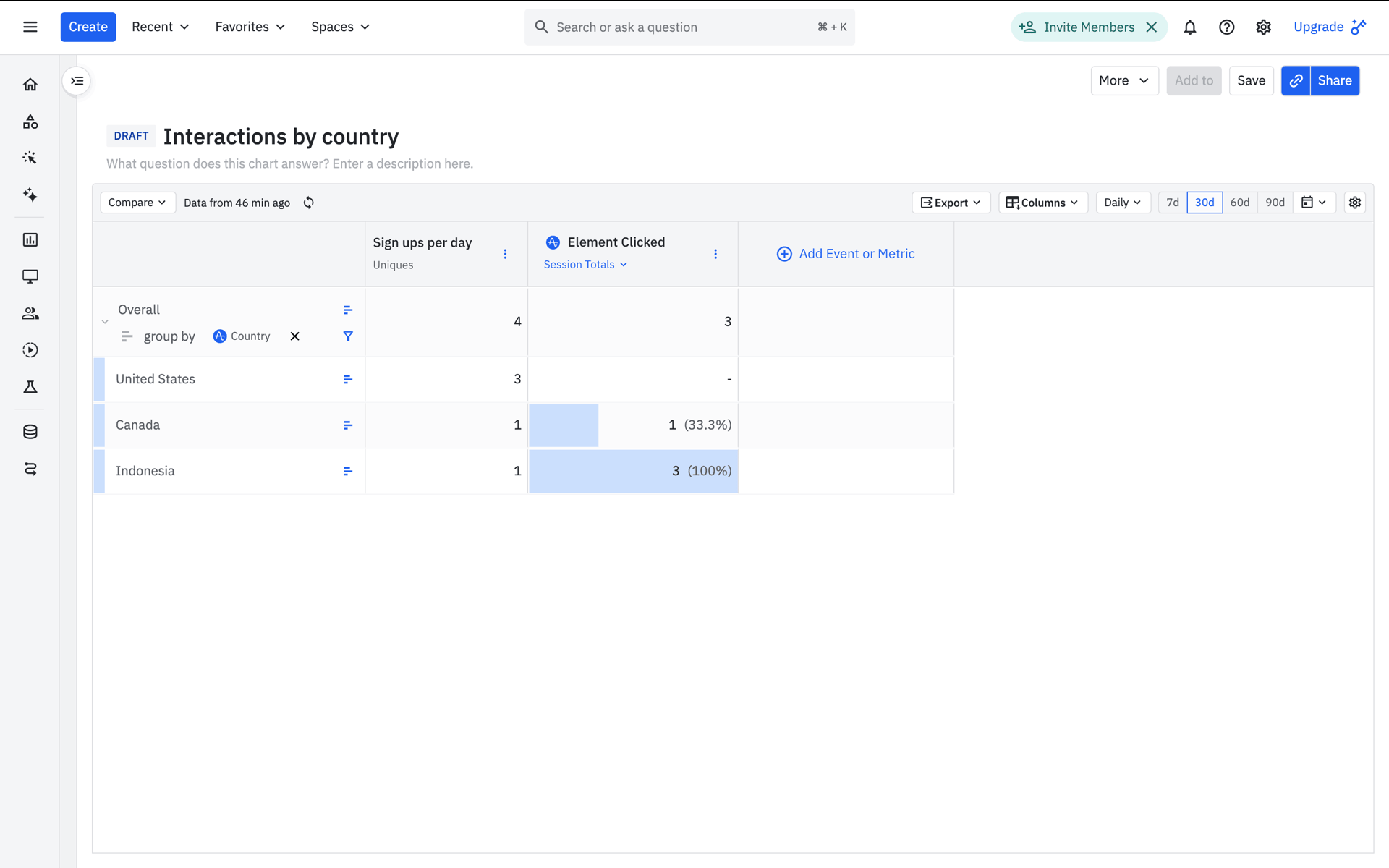
Task: Click the DRAFT badge
Action: pos(131,136)
